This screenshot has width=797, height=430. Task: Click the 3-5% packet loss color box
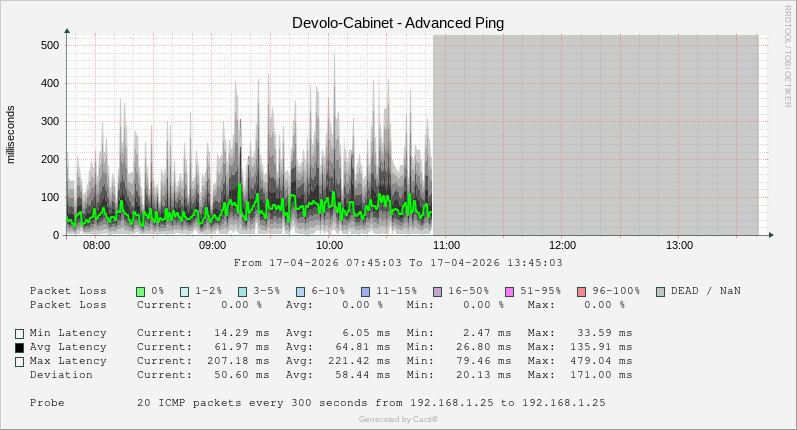[x=243, y=291]
